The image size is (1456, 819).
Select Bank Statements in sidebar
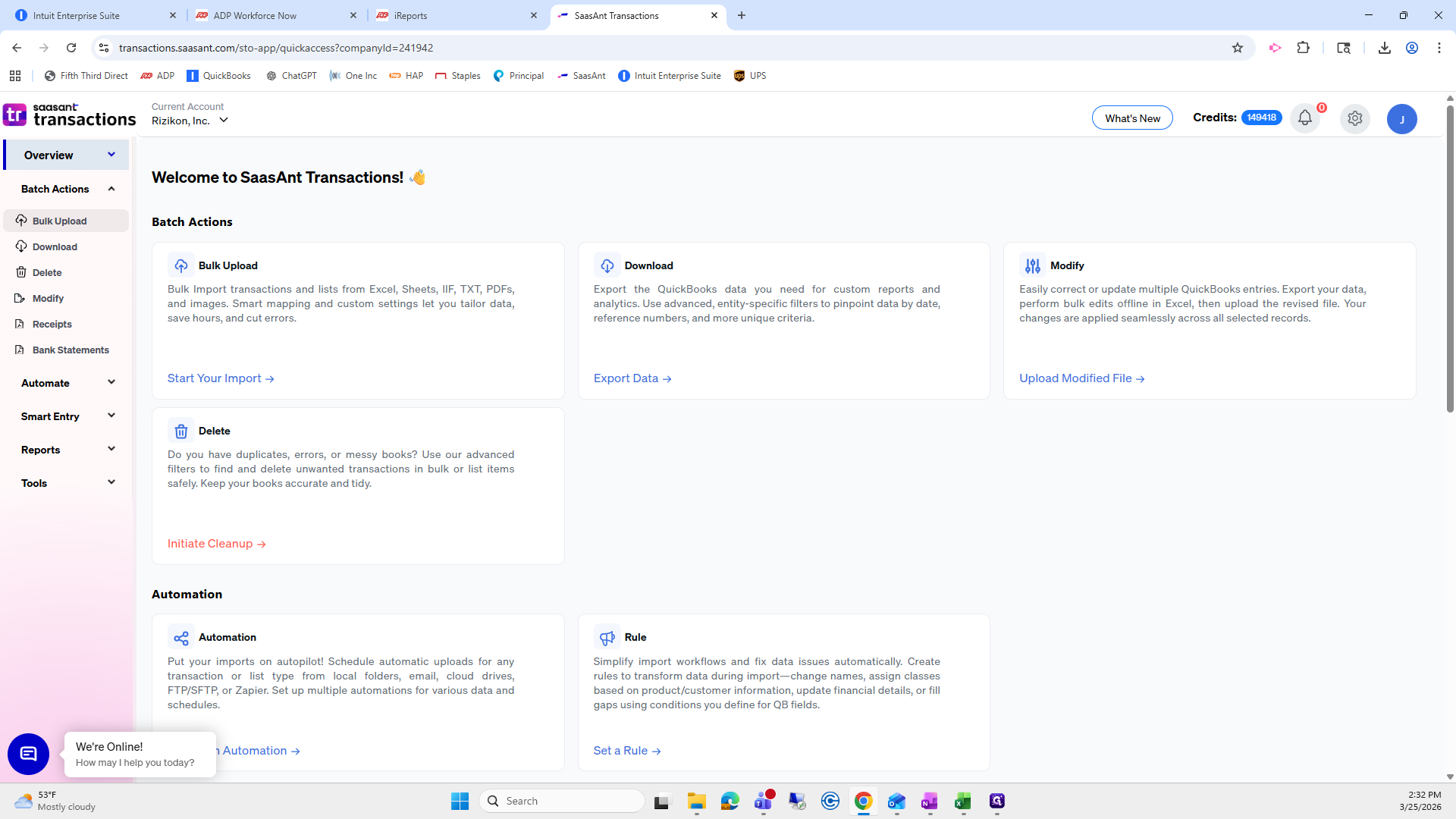point(71,350)
